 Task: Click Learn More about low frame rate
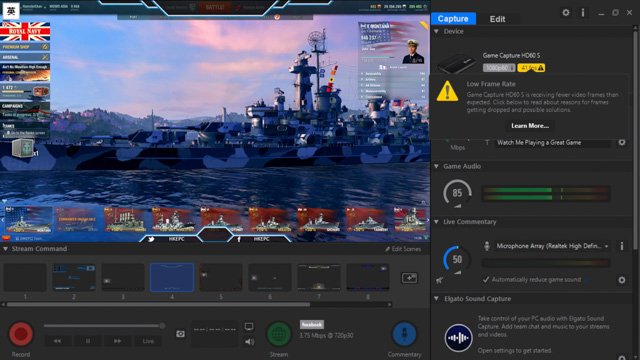(530, 126)
